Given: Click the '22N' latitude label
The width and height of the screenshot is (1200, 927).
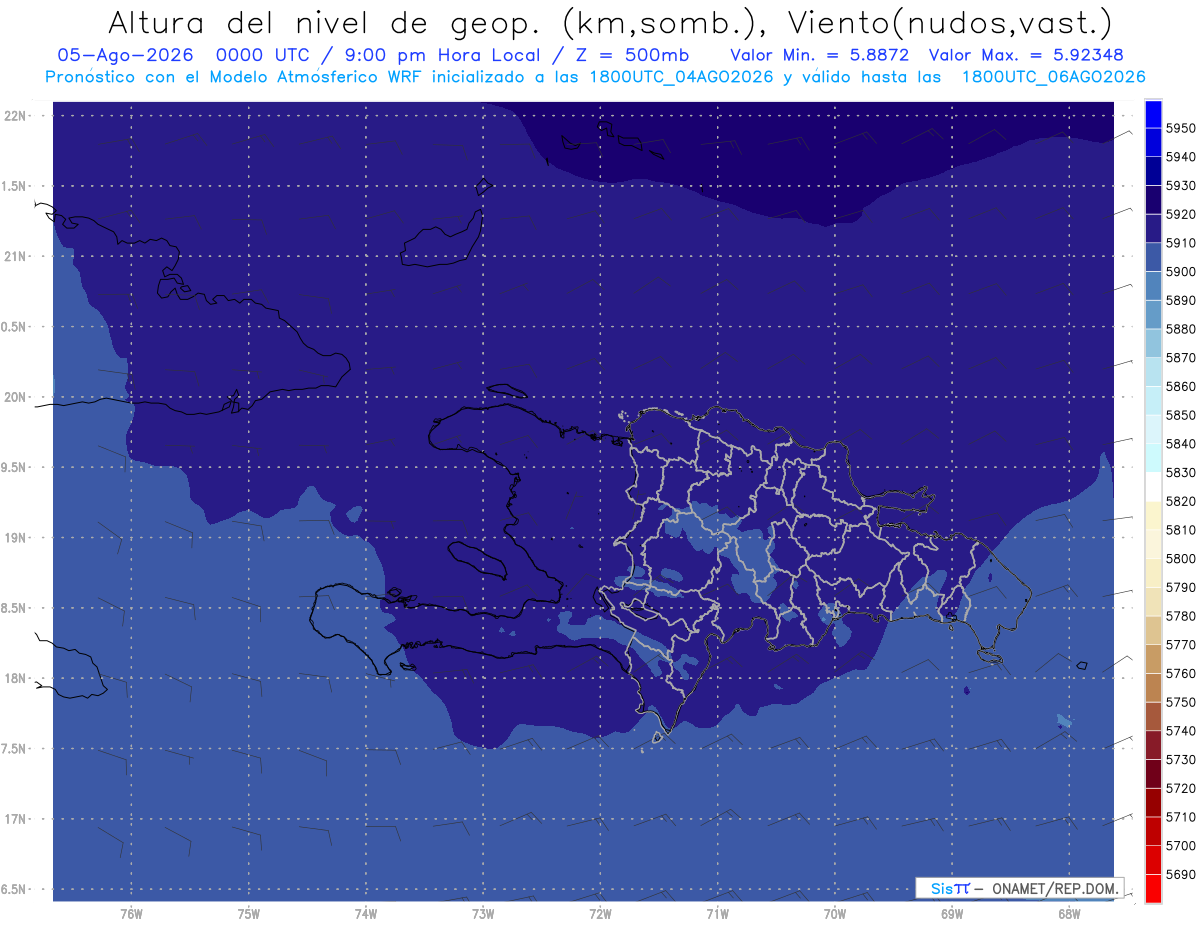Looking at the screenshot, I should click(17, 115).
